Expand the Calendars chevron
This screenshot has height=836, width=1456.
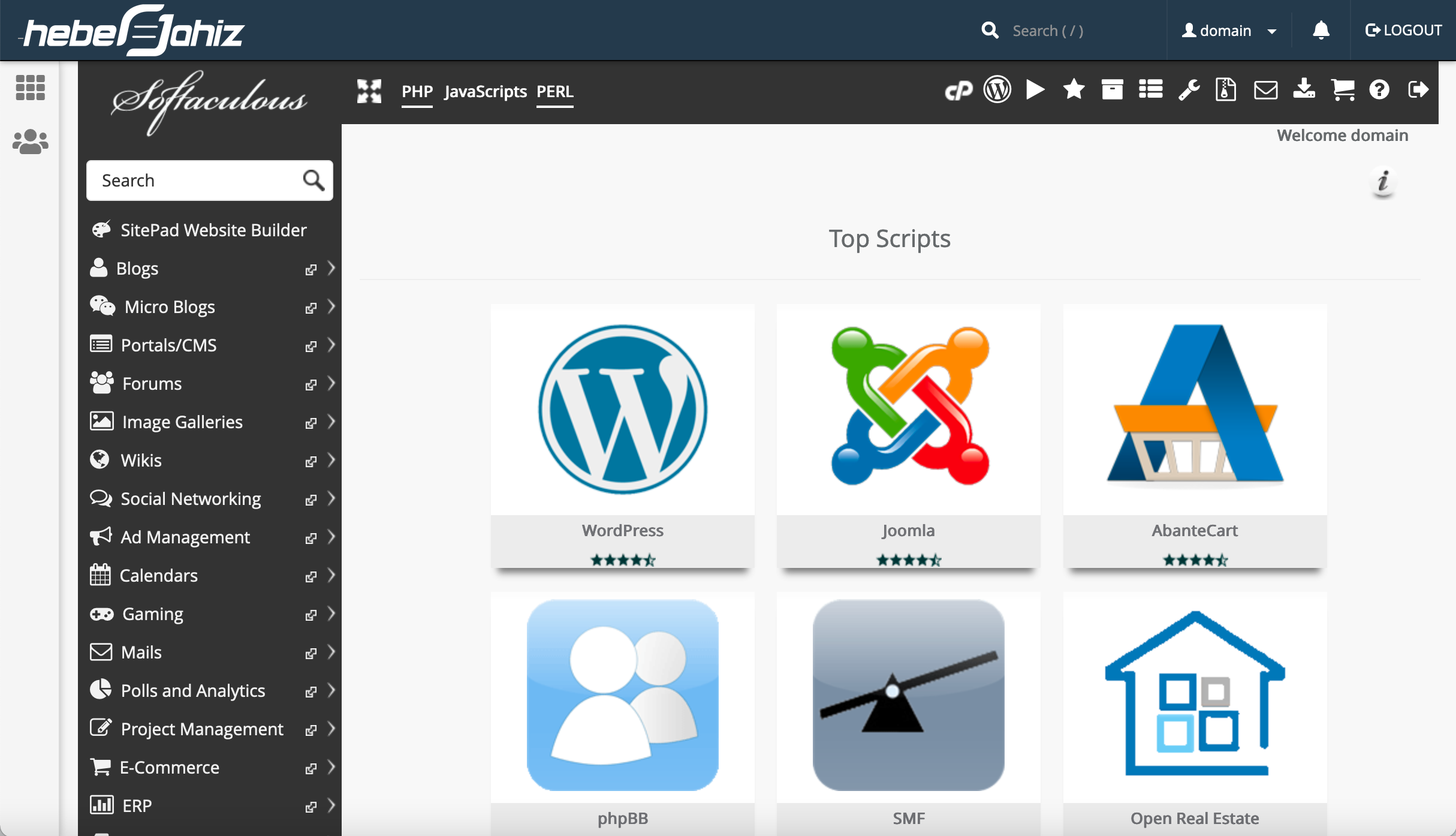click(331, 575)
